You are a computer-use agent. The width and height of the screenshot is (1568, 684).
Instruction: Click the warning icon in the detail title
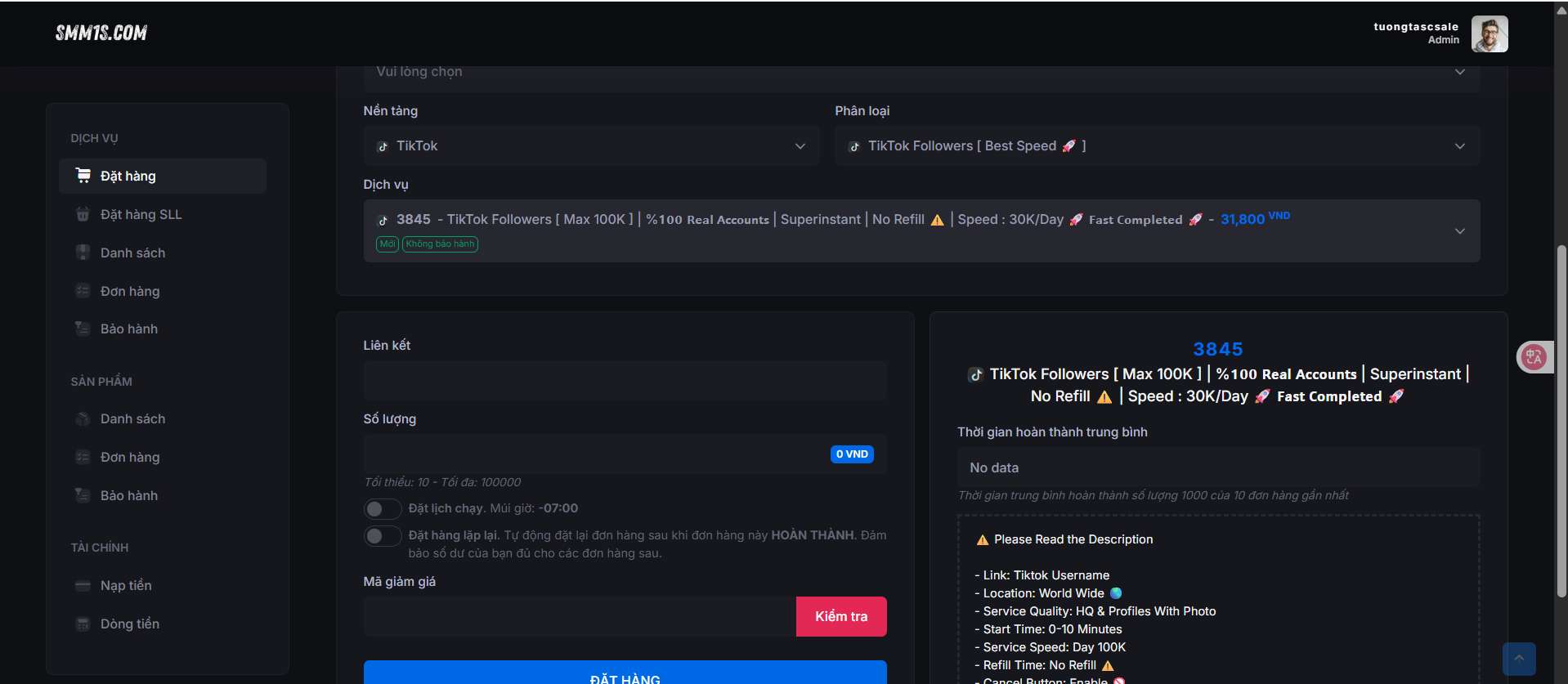[1104, 396]
